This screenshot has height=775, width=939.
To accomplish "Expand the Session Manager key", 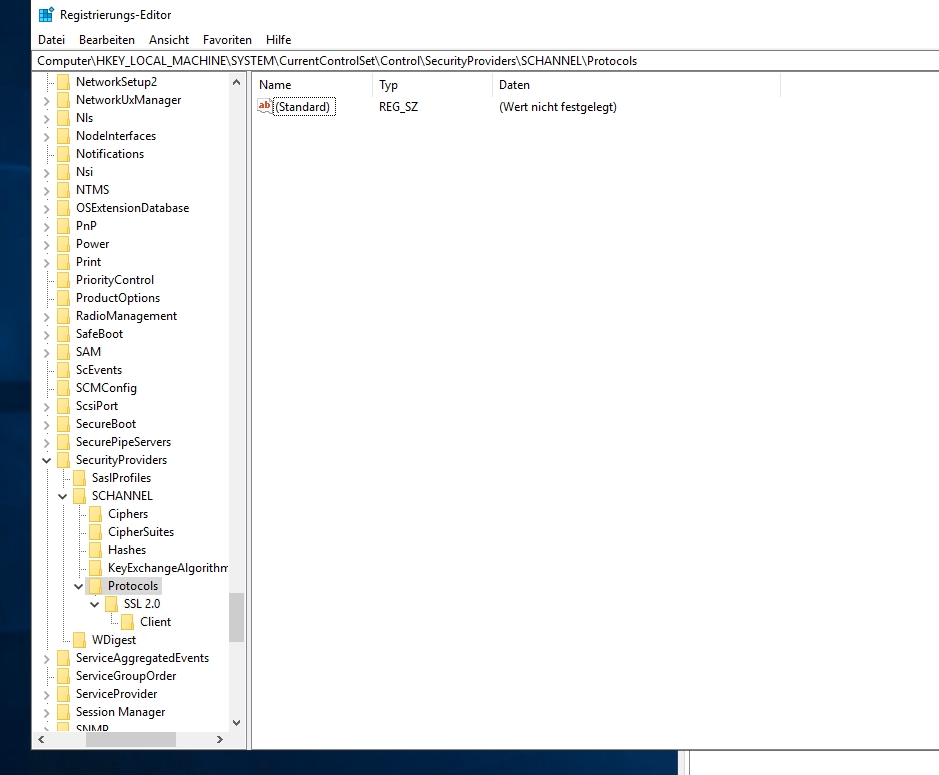I will pos(46,713).
